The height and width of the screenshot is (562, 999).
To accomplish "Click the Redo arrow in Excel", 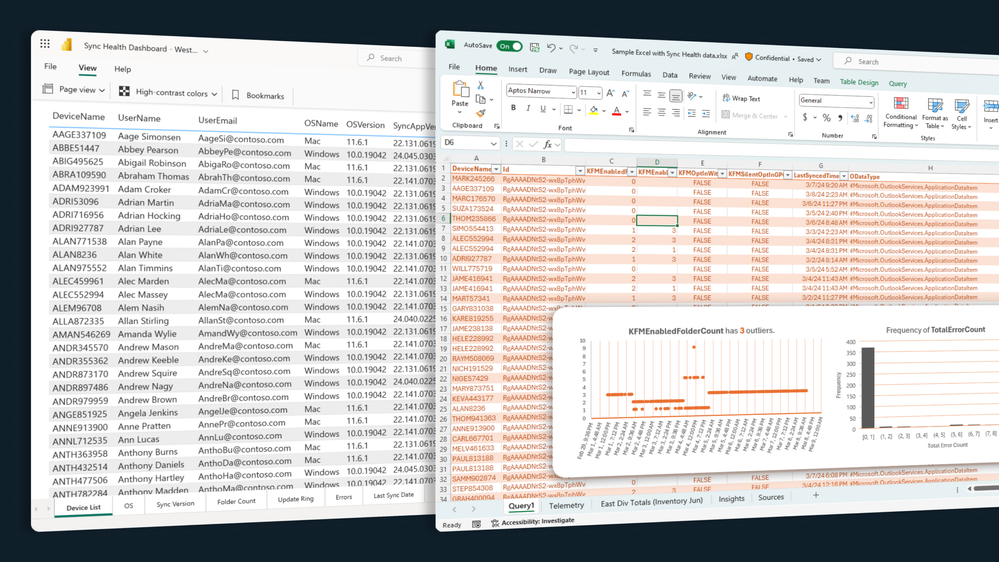I will coord(573,48).
